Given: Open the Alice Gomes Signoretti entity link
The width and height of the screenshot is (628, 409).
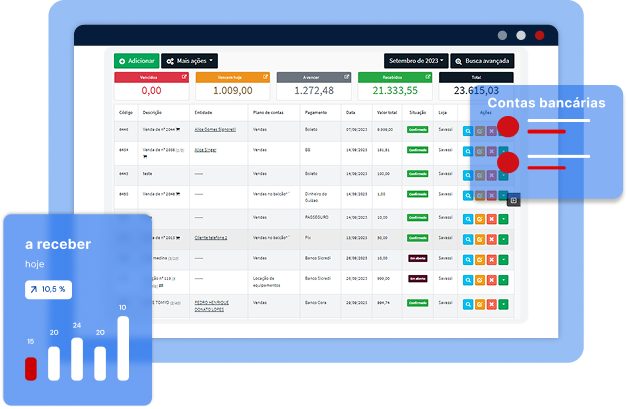Looking at the screenshot, I should [215, 130].
